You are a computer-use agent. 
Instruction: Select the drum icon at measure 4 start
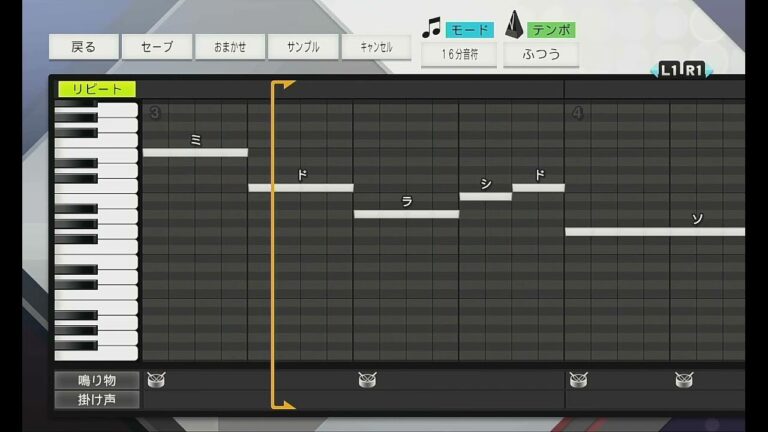(x=578, y=379)
